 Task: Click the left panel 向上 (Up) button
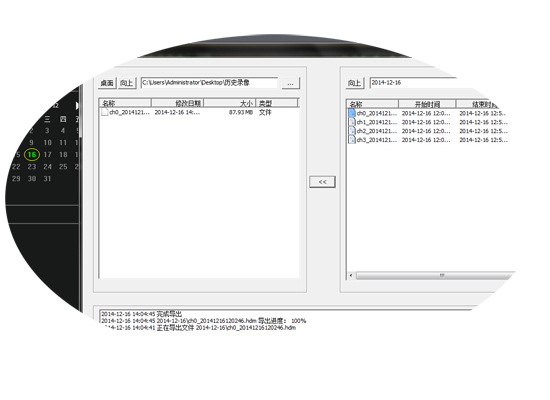[127, 83]
